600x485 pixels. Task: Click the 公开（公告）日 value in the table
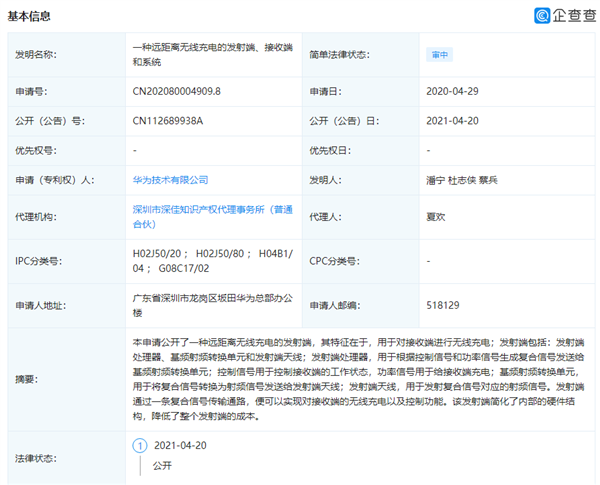tap(451, 120)
